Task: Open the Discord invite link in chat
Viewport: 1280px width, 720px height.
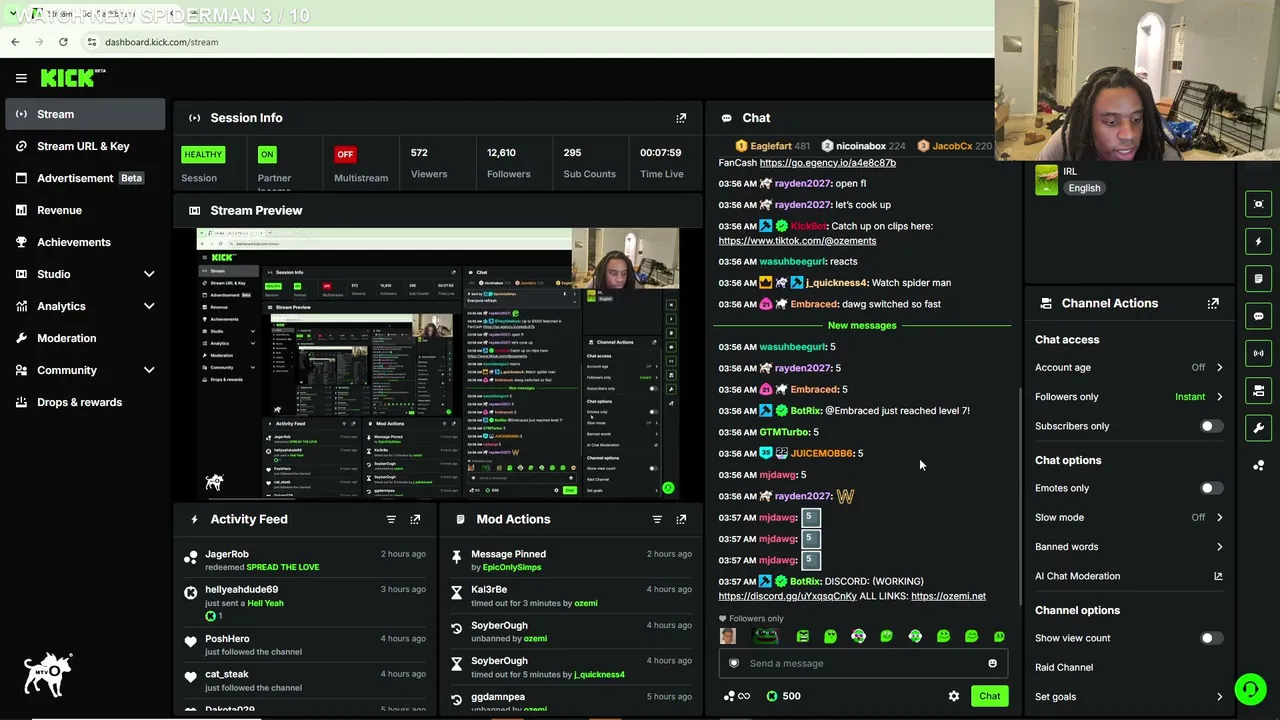Action: click(x=787, y=596)
